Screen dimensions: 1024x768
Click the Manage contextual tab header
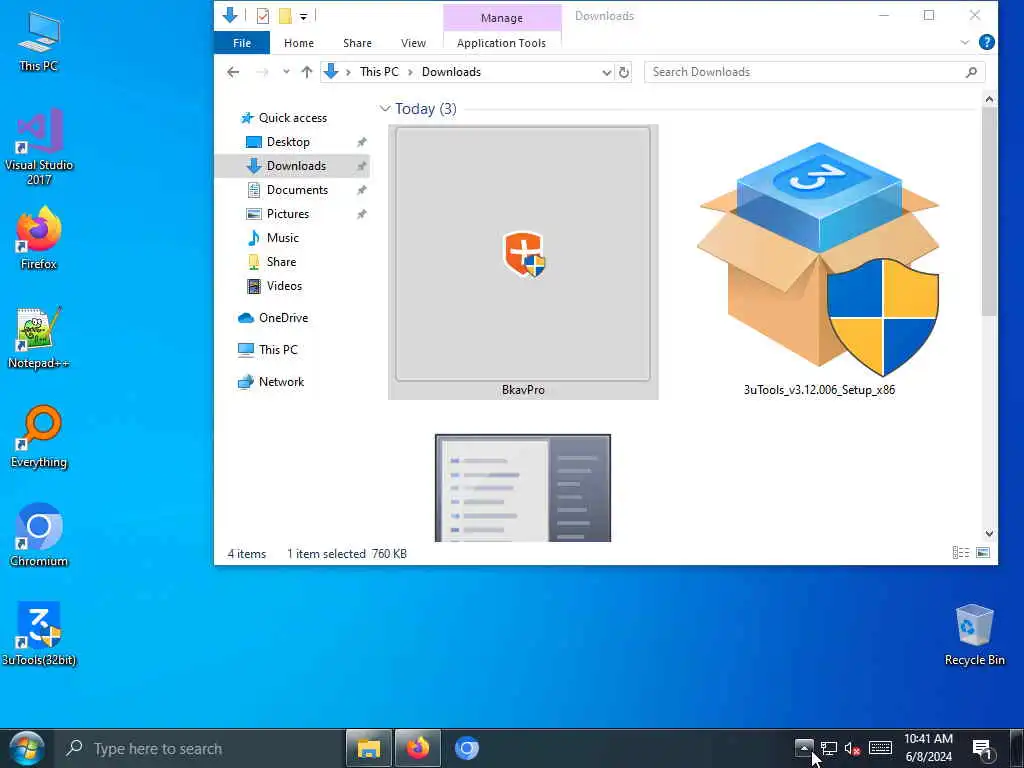502,18
